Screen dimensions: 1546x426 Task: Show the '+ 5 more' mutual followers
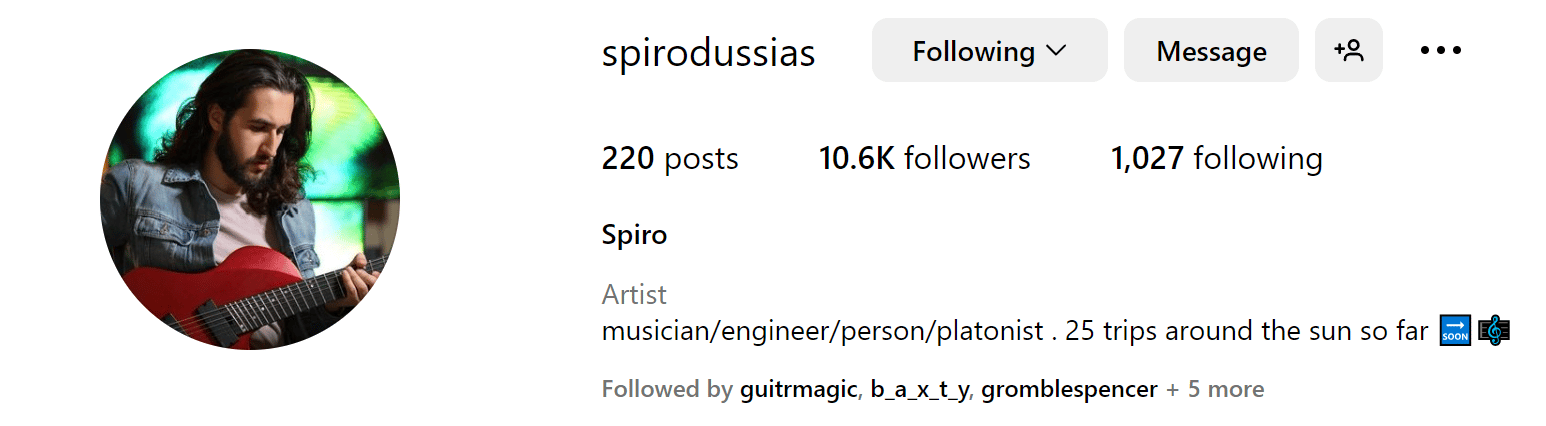click(1215, 390)
